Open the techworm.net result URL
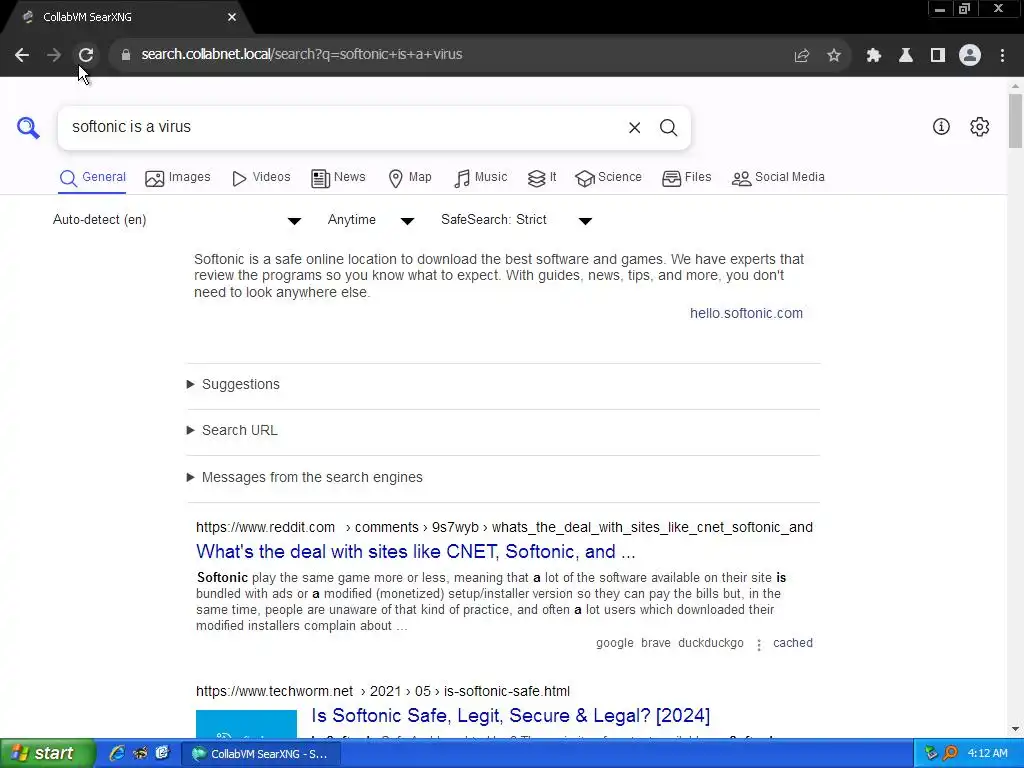This screenshot has width=1024, height=768. click(383, 692)
